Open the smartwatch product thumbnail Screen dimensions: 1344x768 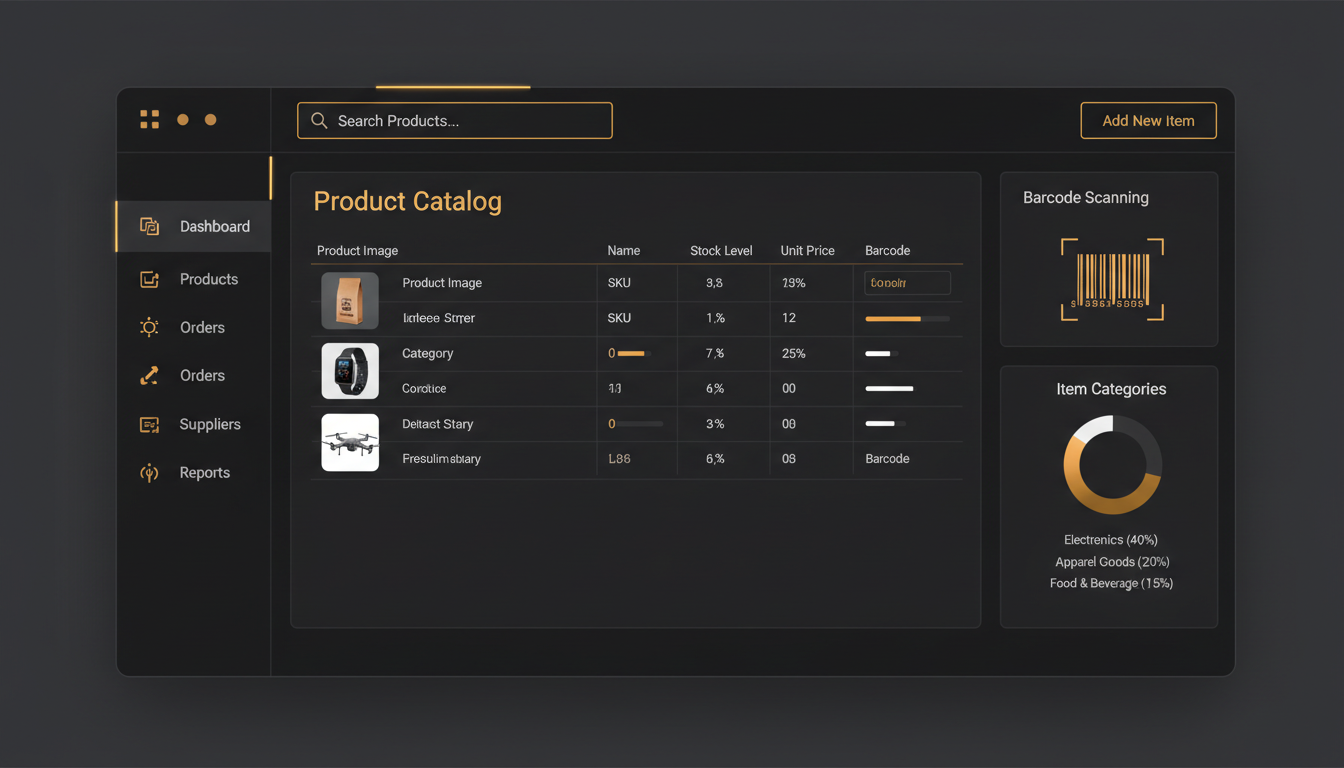pos(350,371)
